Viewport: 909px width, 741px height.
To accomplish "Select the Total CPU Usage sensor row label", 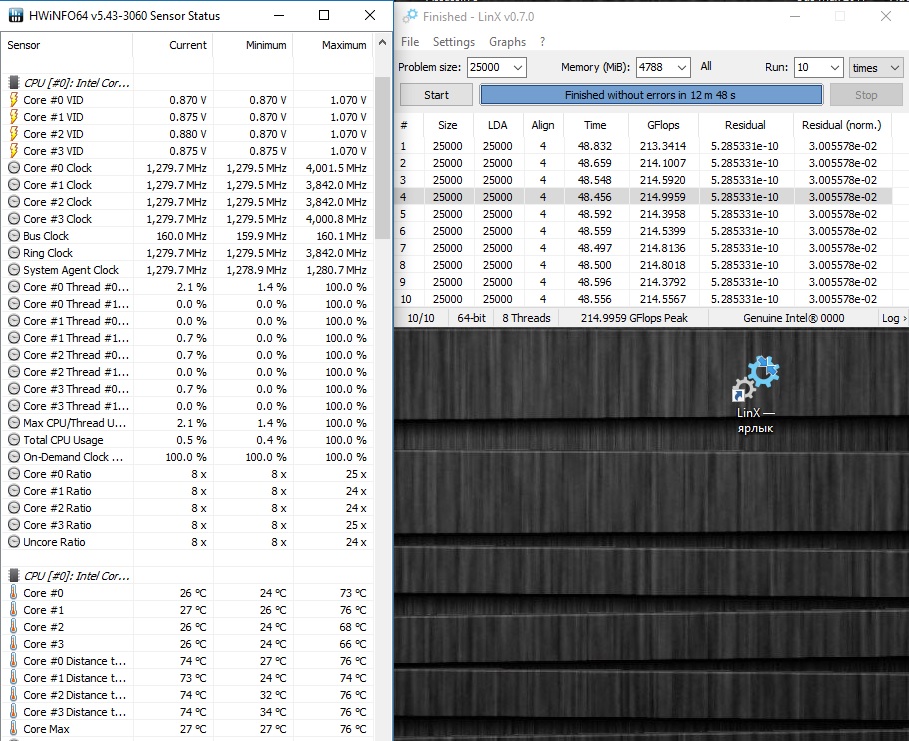I will [x=63, y=440].
